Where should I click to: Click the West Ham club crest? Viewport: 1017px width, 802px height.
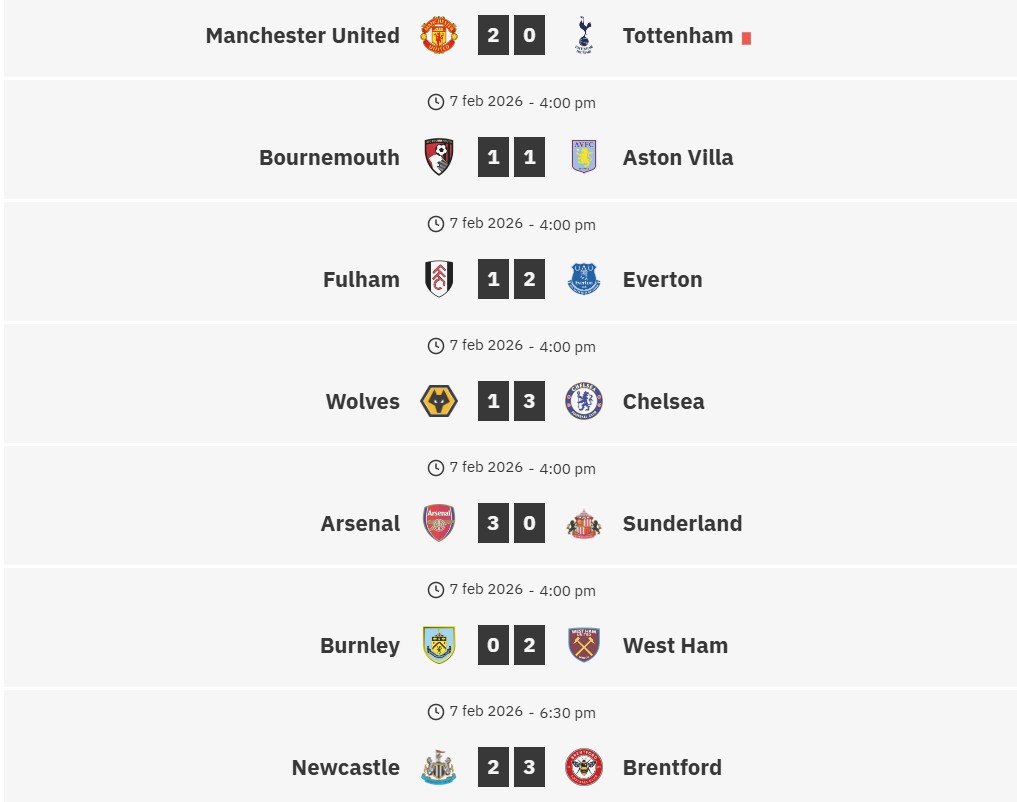[x=584, y=645]
